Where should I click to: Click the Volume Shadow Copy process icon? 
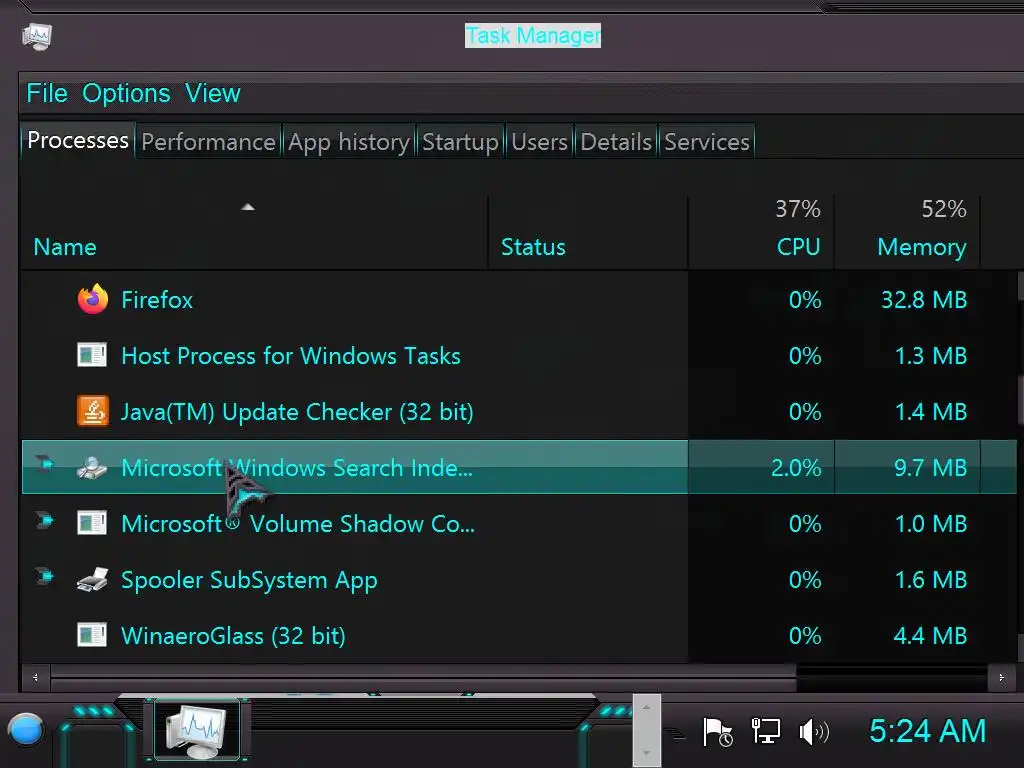pyautogui.click(x=91, y=523)
